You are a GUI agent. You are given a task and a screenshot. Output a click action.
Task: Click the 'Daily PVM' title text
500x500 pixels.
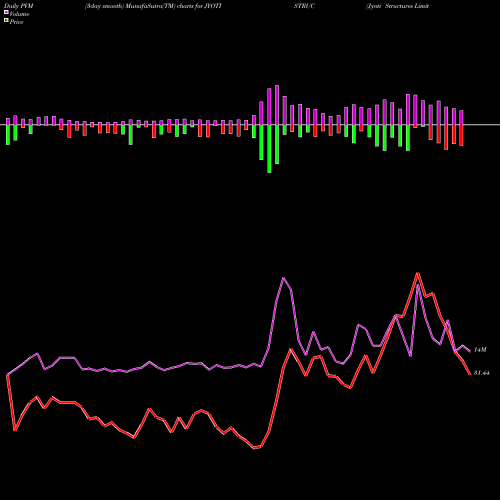(18, 6)
